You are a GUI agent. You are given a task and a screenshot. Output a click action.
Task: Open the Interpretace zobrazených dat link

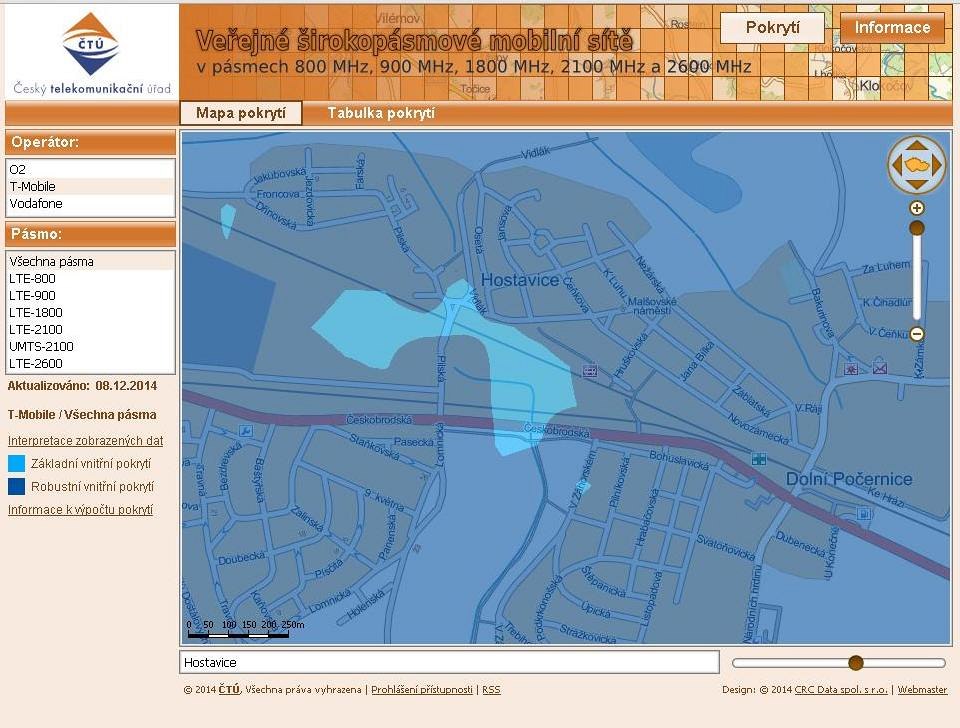(85, 440)
